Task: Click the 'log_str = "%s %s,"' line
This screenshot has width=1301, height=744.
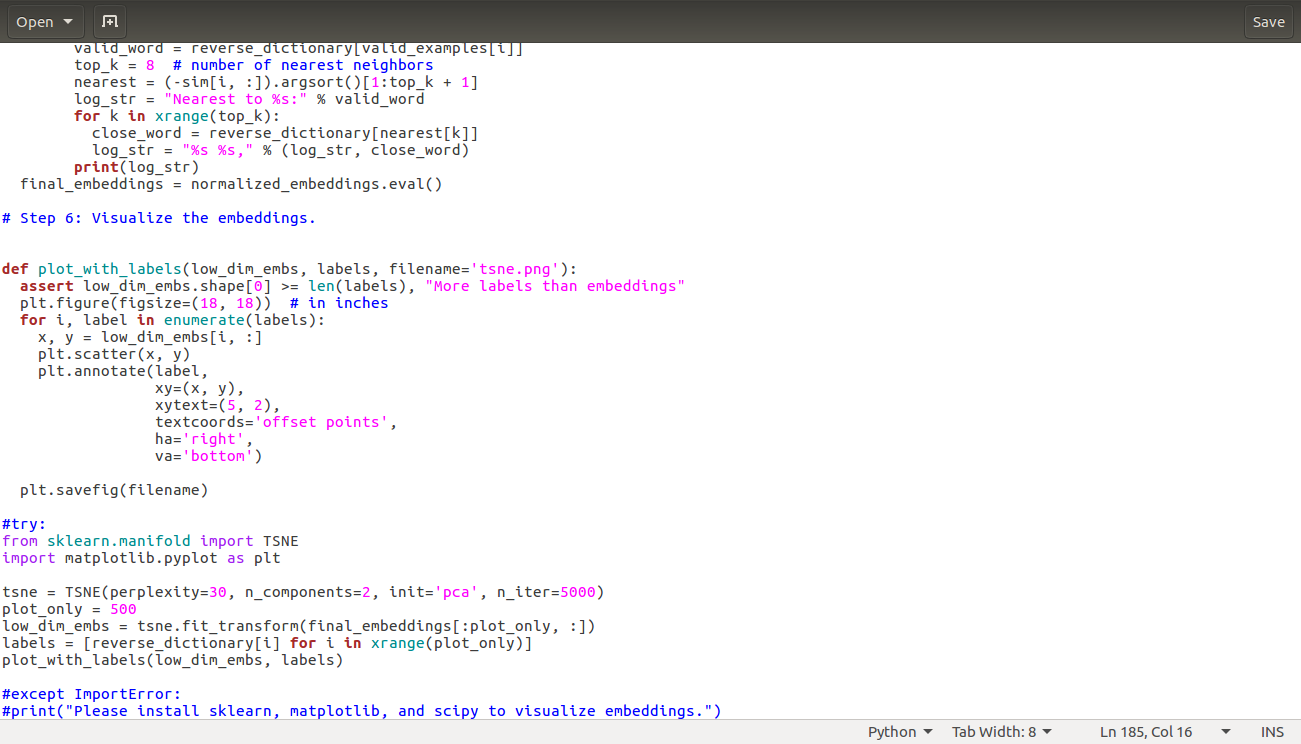Action: 281,150
